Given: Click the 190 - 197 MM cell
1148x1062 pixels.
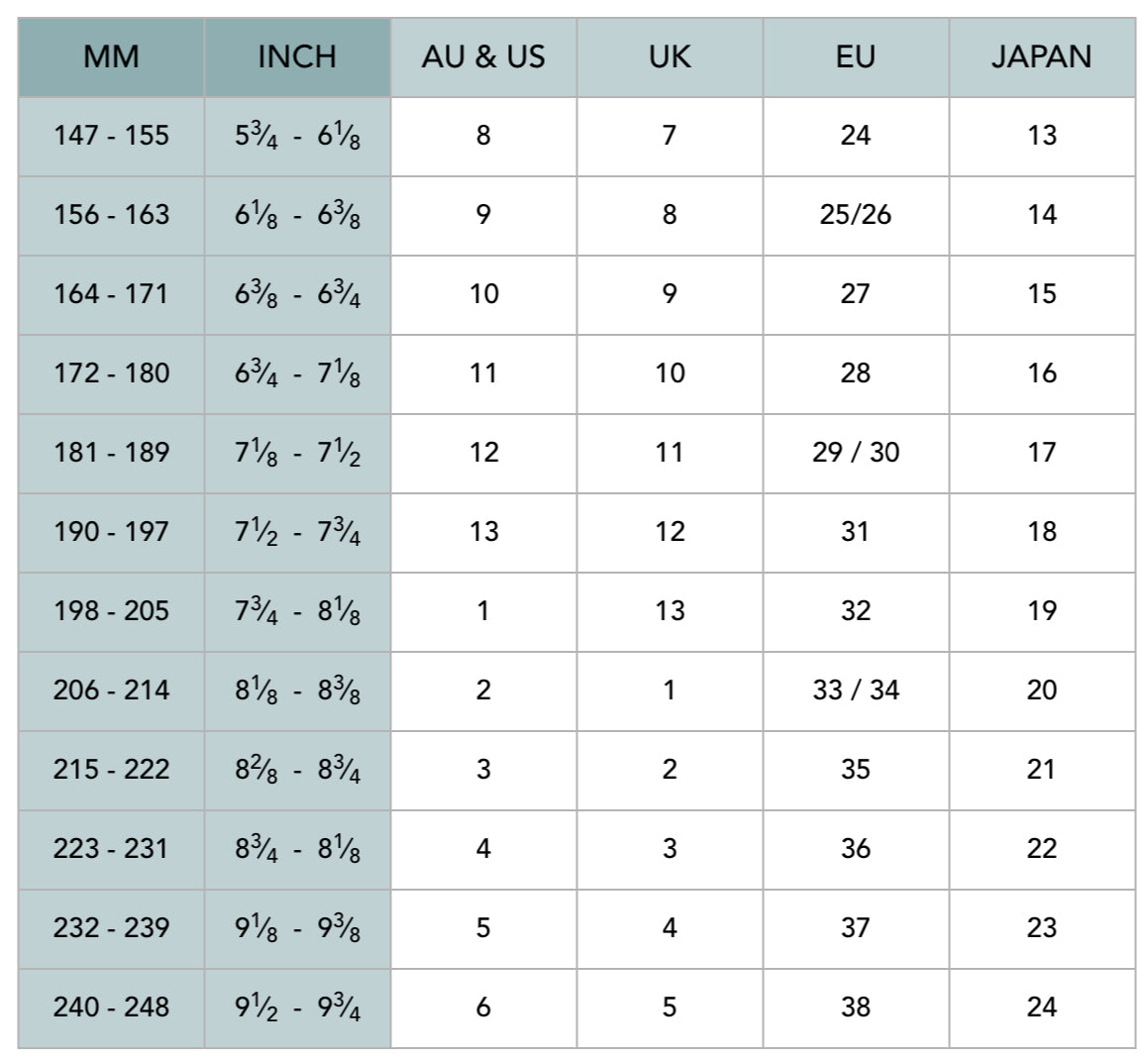Looking at the screenshot, I should 111,532.
